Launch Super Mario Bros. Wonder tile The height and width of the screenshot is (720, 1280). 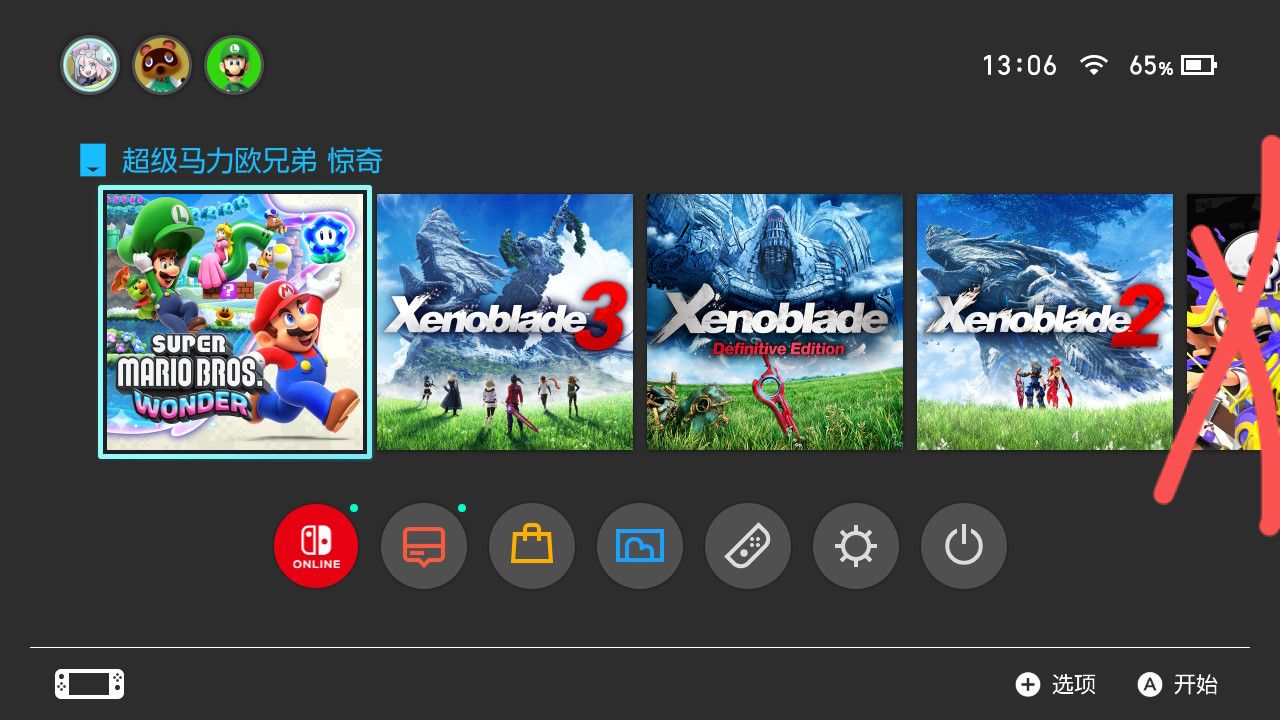tap(235, 322)
